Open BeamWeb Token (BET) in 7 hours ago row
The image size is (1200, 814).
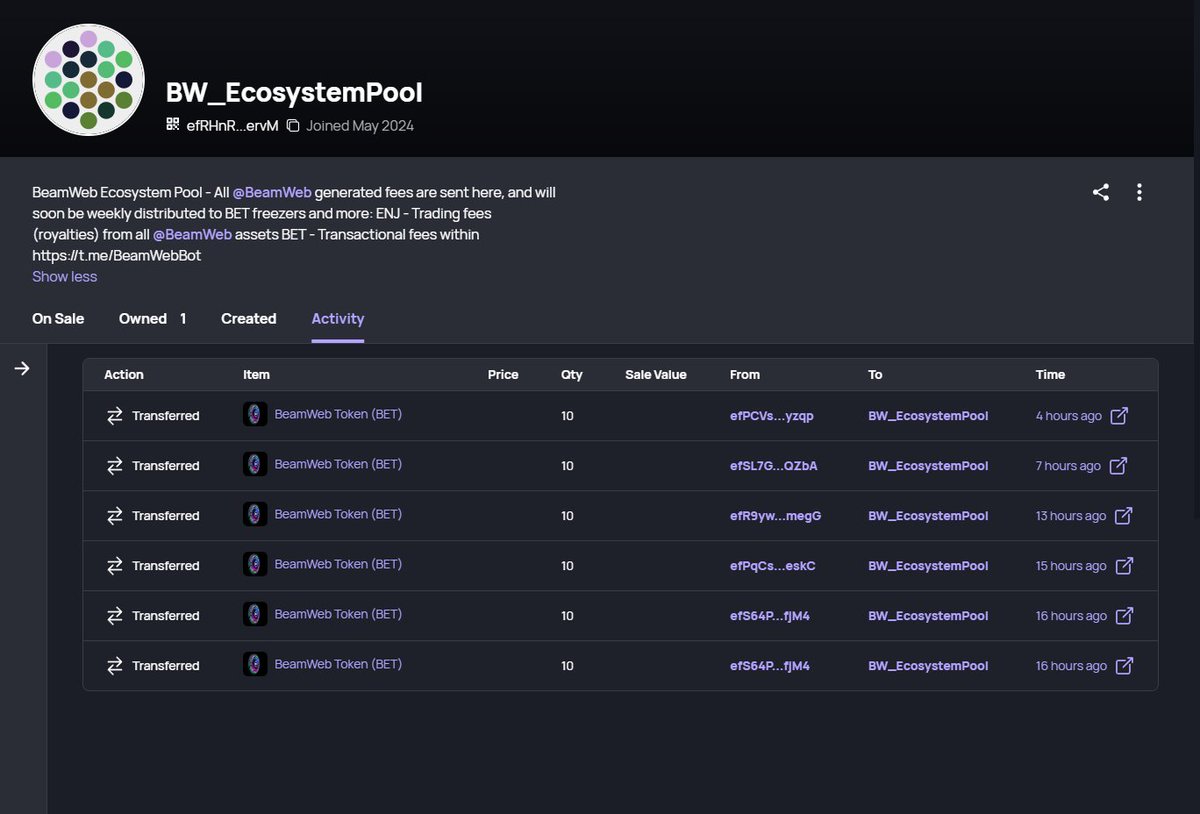(338, 464)
